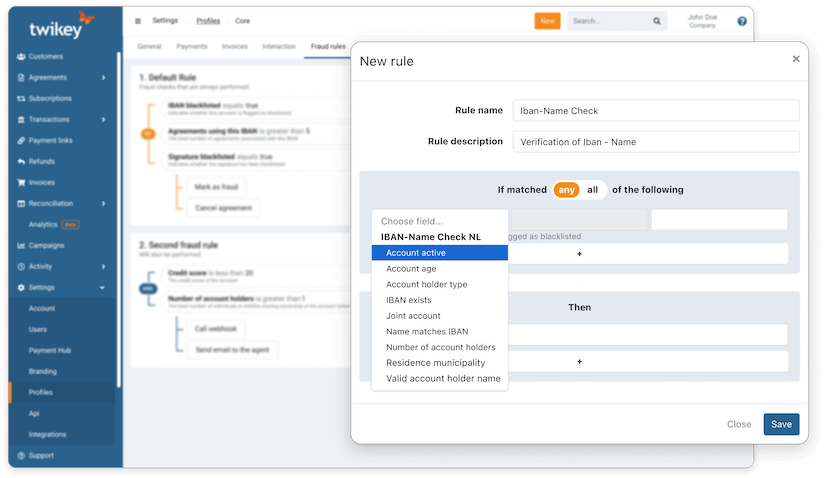Close the New rule dialog

(796, 59)
